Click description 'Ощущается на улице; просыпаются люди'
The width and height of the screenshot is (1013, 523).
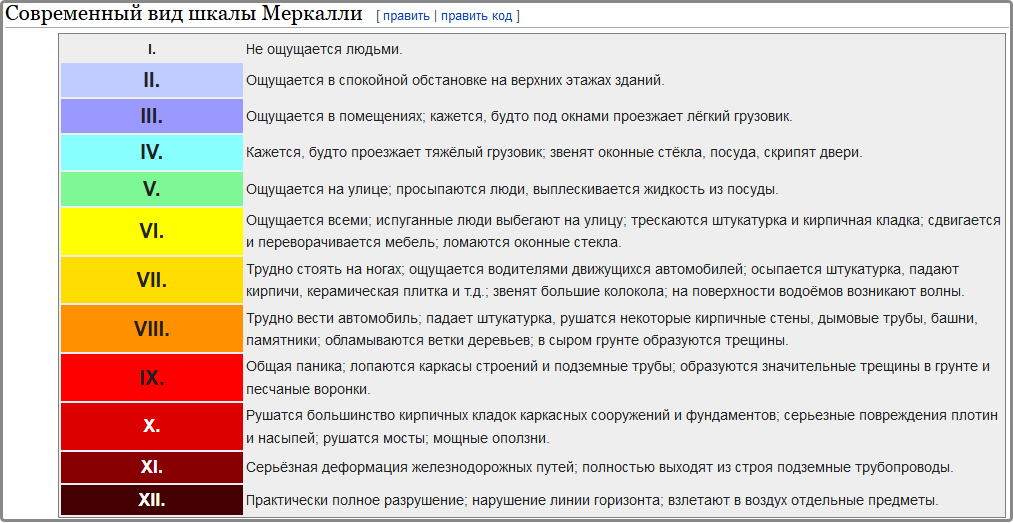[512, 190]
